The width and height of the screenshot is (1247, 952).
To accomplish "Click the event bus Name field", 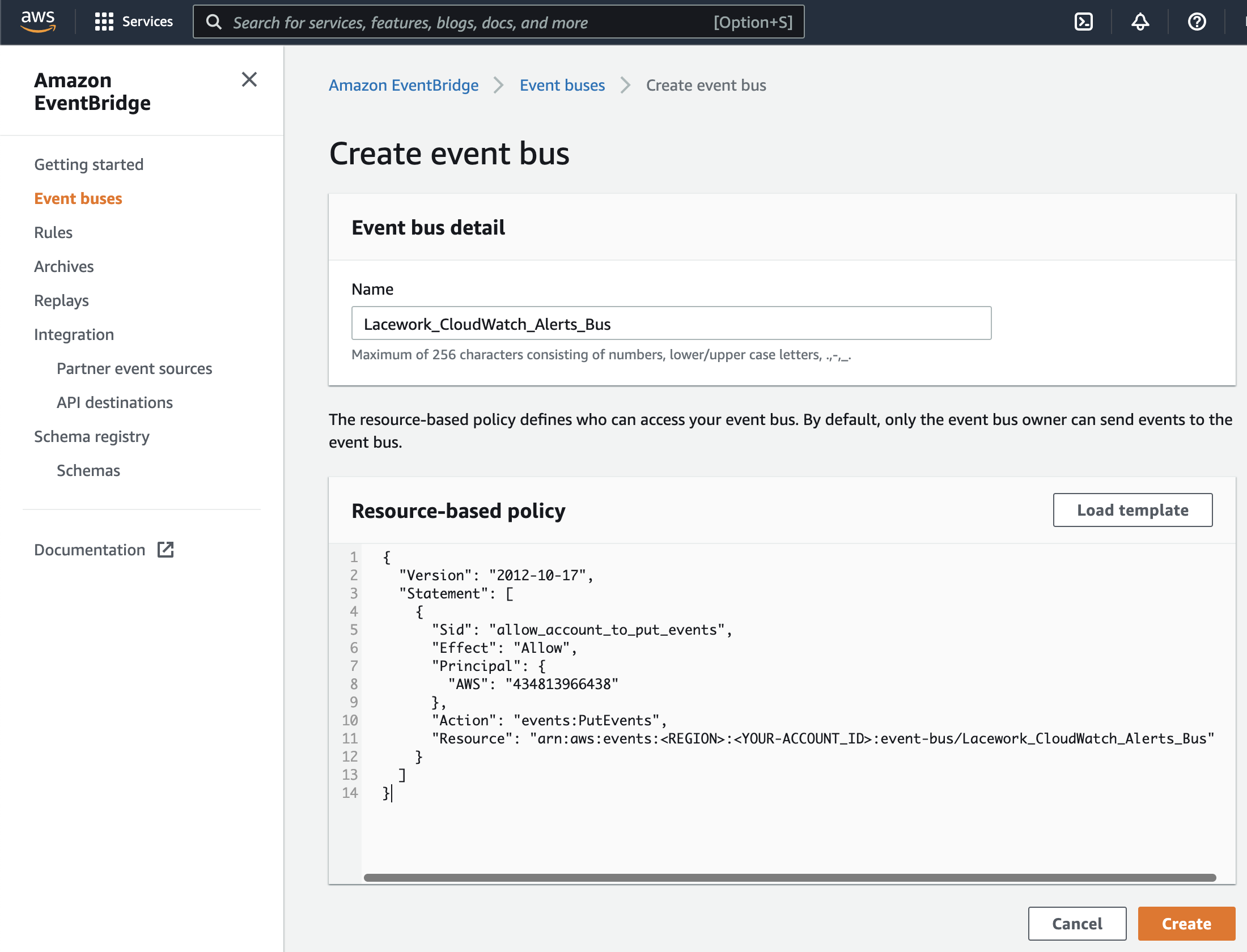I will pos(671,324).
